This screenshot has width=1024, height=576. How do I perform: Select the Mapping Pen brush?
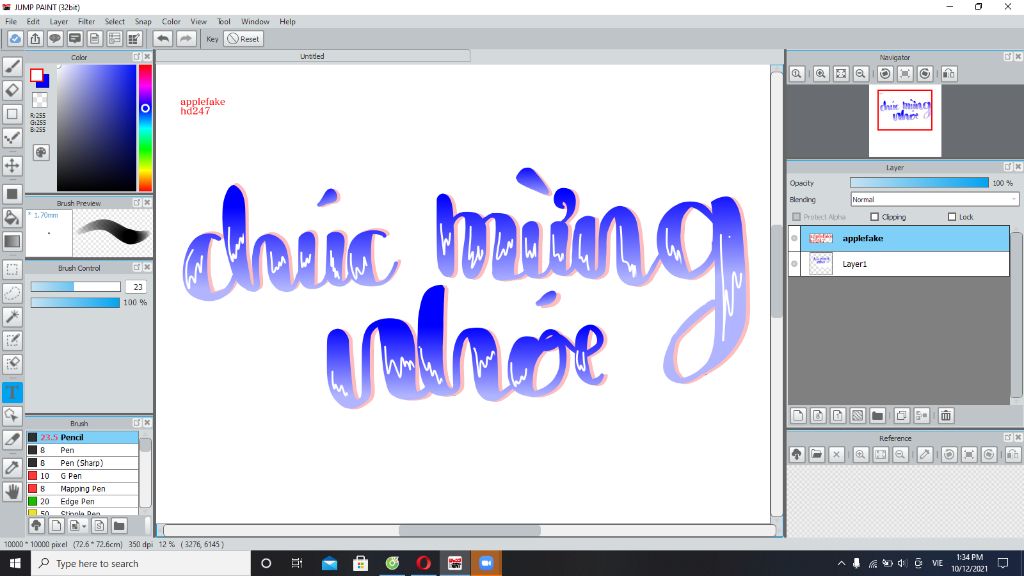82,488
